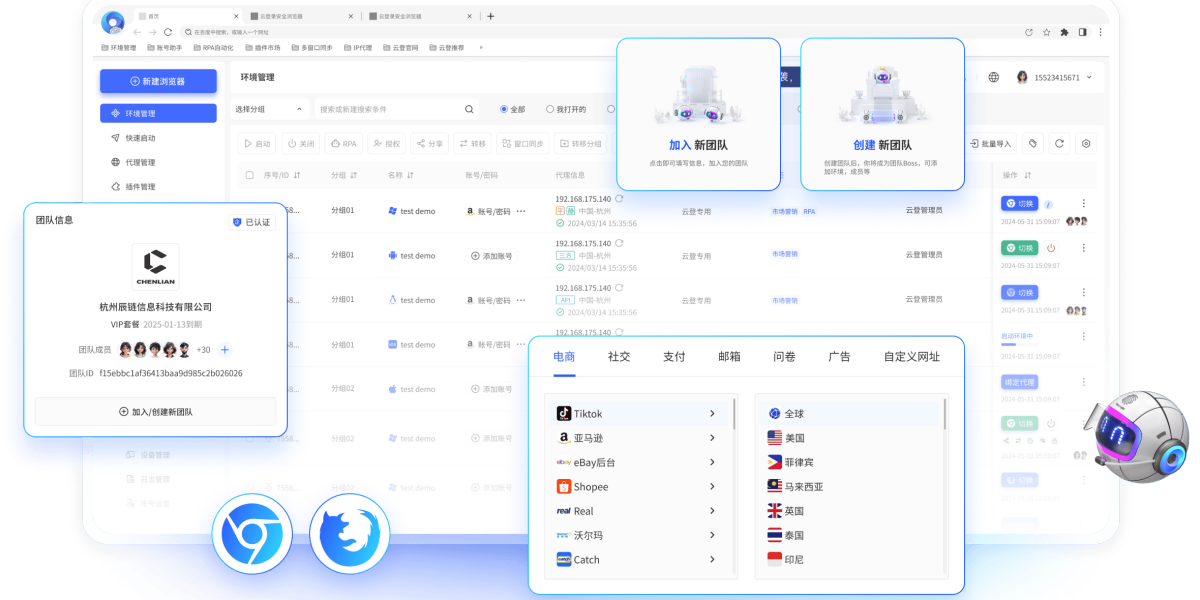Click 加入/创建新团队 in the team panel
This screenshot has height=600, width=1200.
[x=154, y=411]
